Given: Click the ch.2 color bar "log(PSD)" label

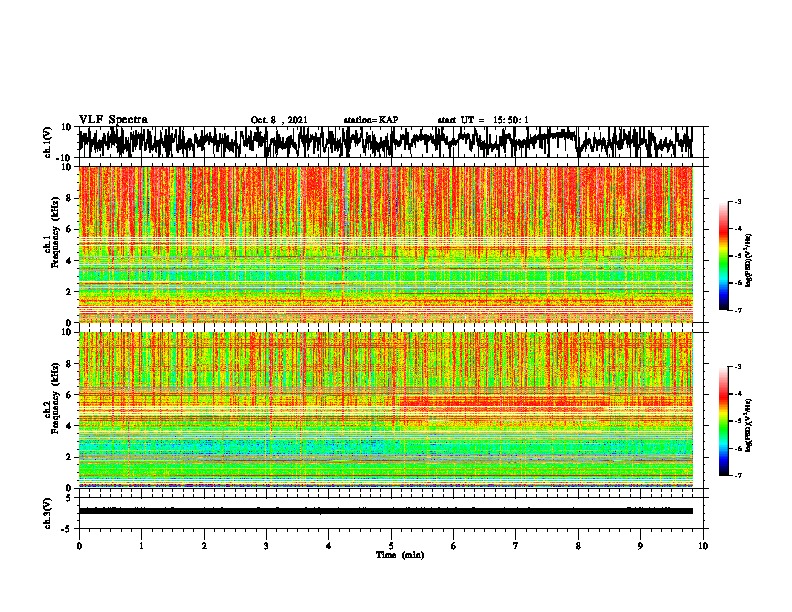Looking at the screenshot, I should [x=748, y=425].
